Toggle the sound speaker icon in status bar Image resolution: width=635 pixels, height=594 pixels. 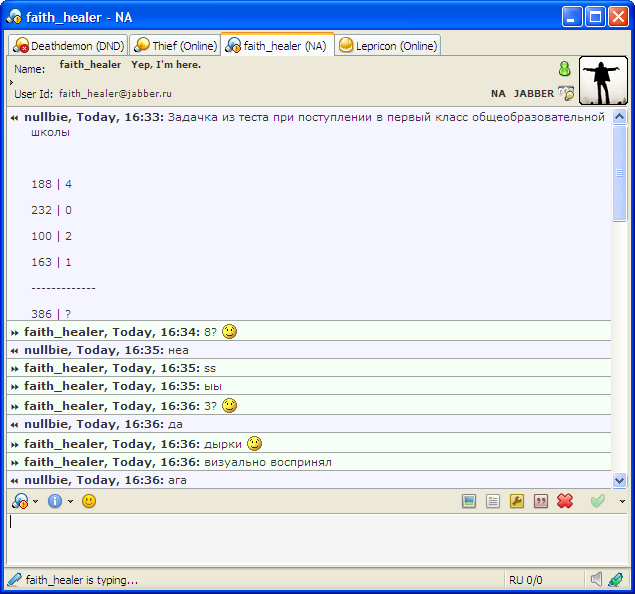596,579
